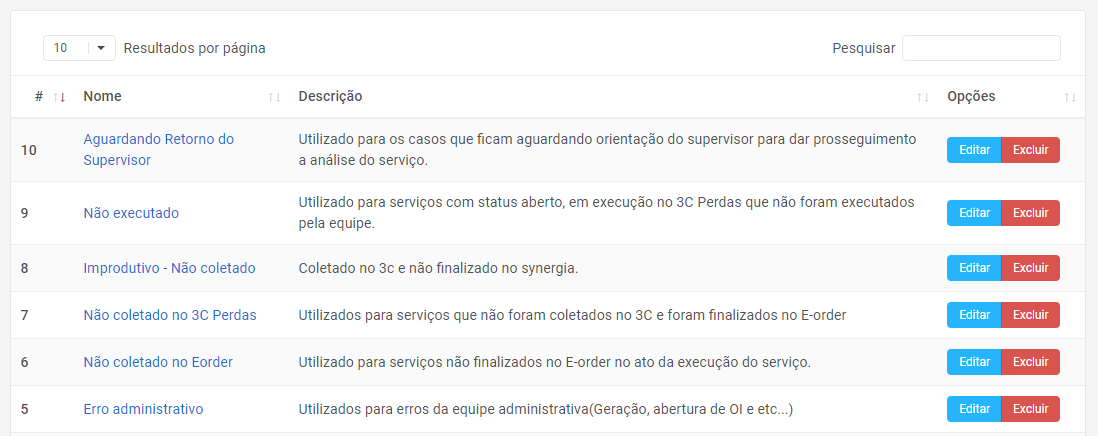Edit the Não coletado no Eorder row
1098x436 pixels.
(974, 362)
